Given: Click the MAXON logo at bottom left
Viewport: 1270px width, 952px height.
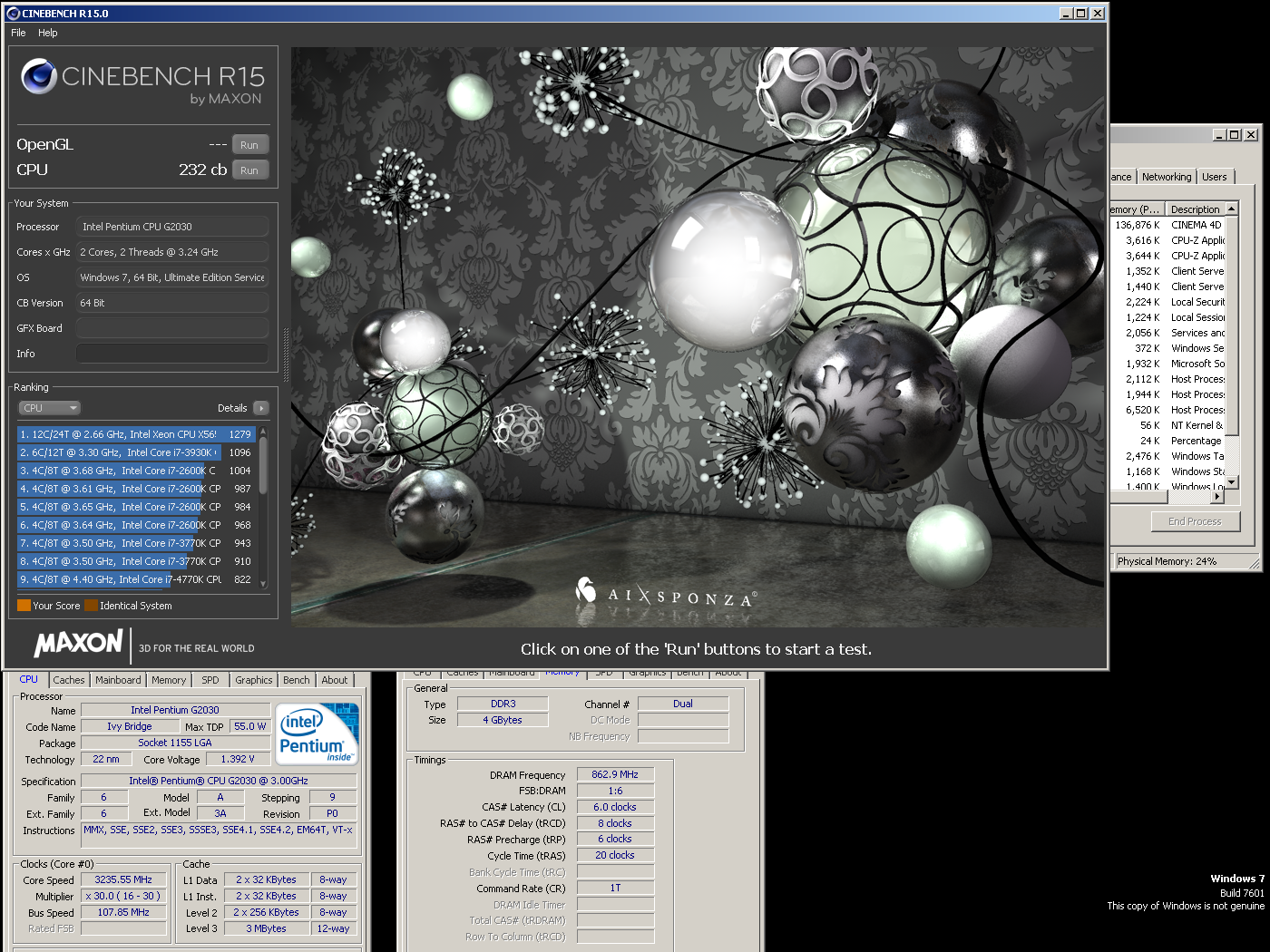Looking at the screenshot, I should coord(78,643).
